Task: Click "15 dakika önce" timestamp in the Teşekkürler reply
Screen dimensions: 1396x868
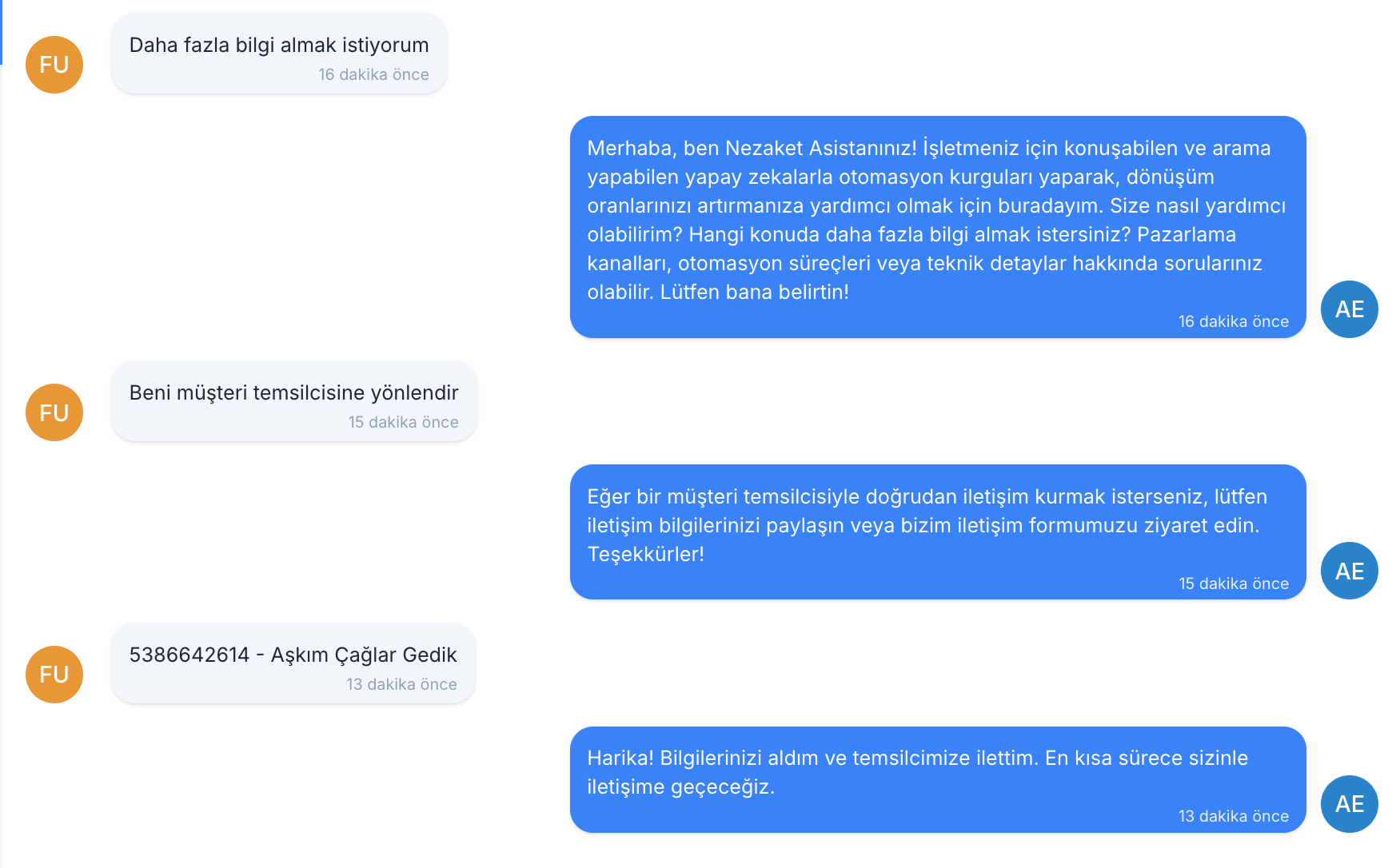Action: pyautogui.click(x=1233, y=584)
